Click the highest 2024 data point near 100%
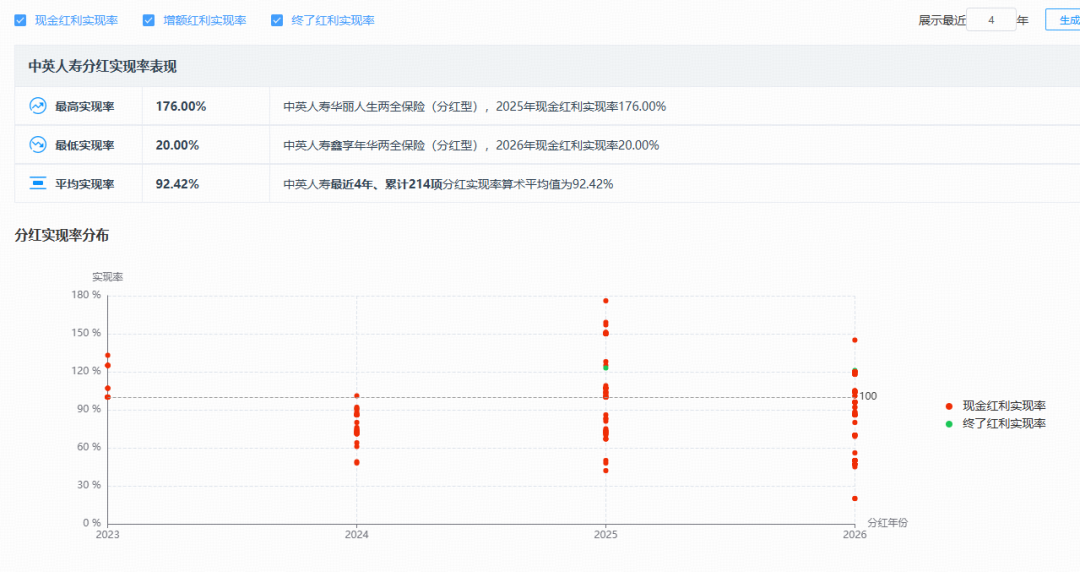The image size is (1080, 572). [x=357, y=396]
